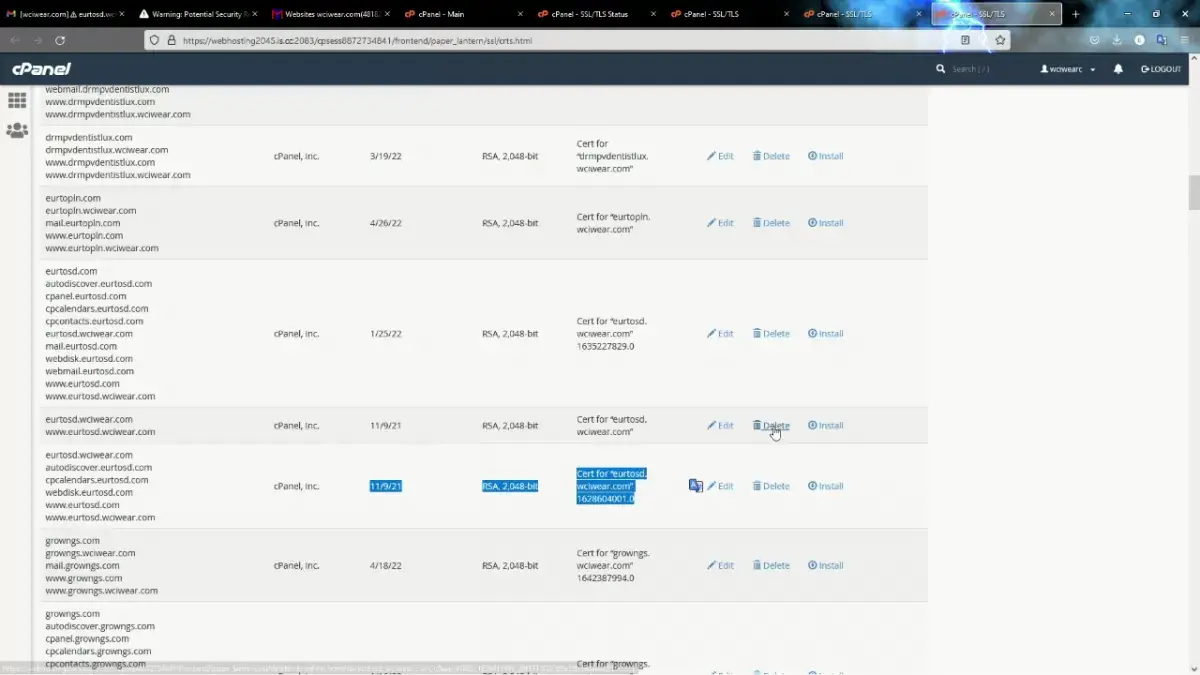The height and width of the screenshot is (675, 1200).
Task: Close the Websites wciwear.com tab
Action: click(388, 14)
